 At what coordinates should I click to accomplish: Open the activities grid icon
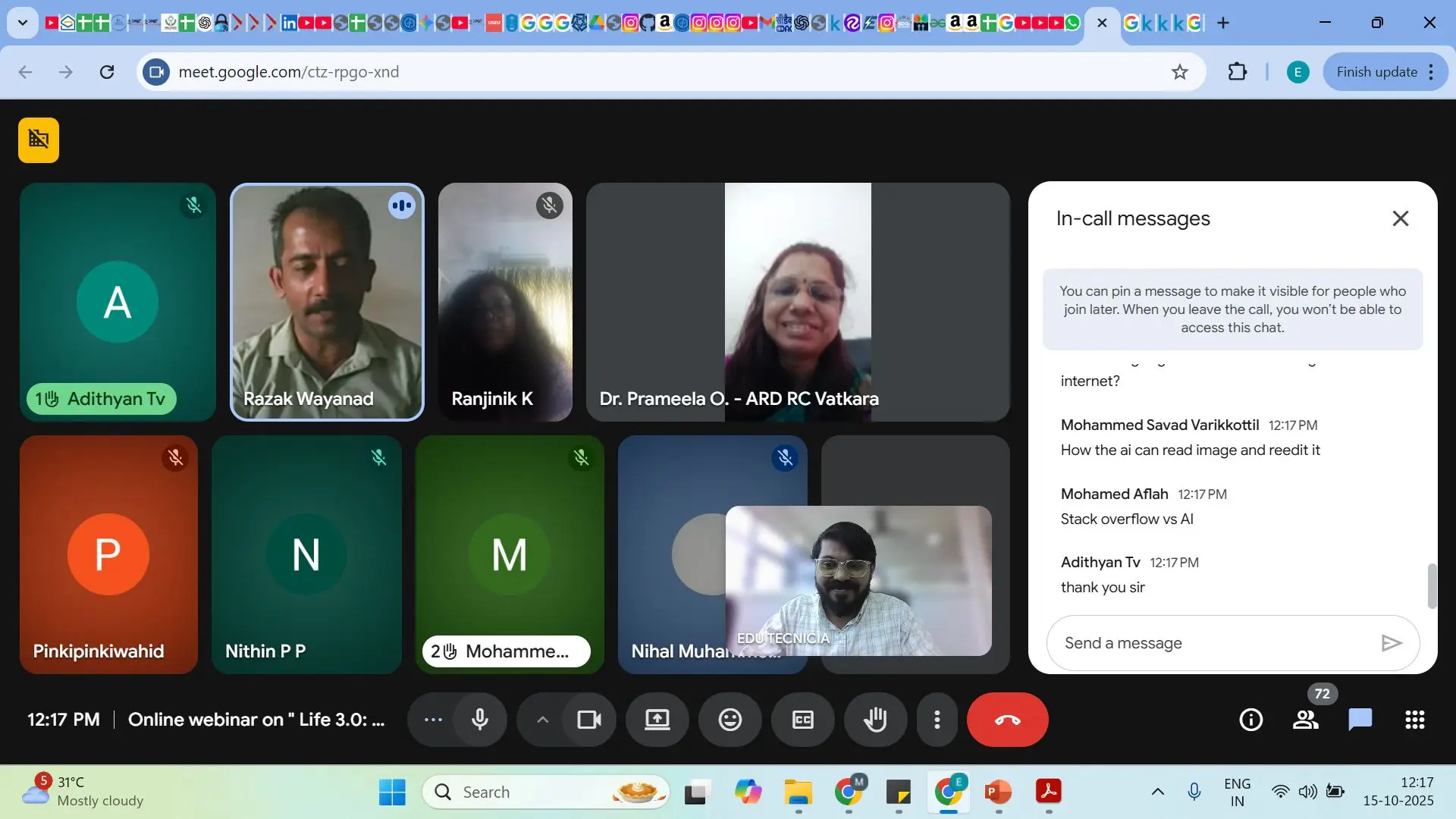[x=1414, y=720]
